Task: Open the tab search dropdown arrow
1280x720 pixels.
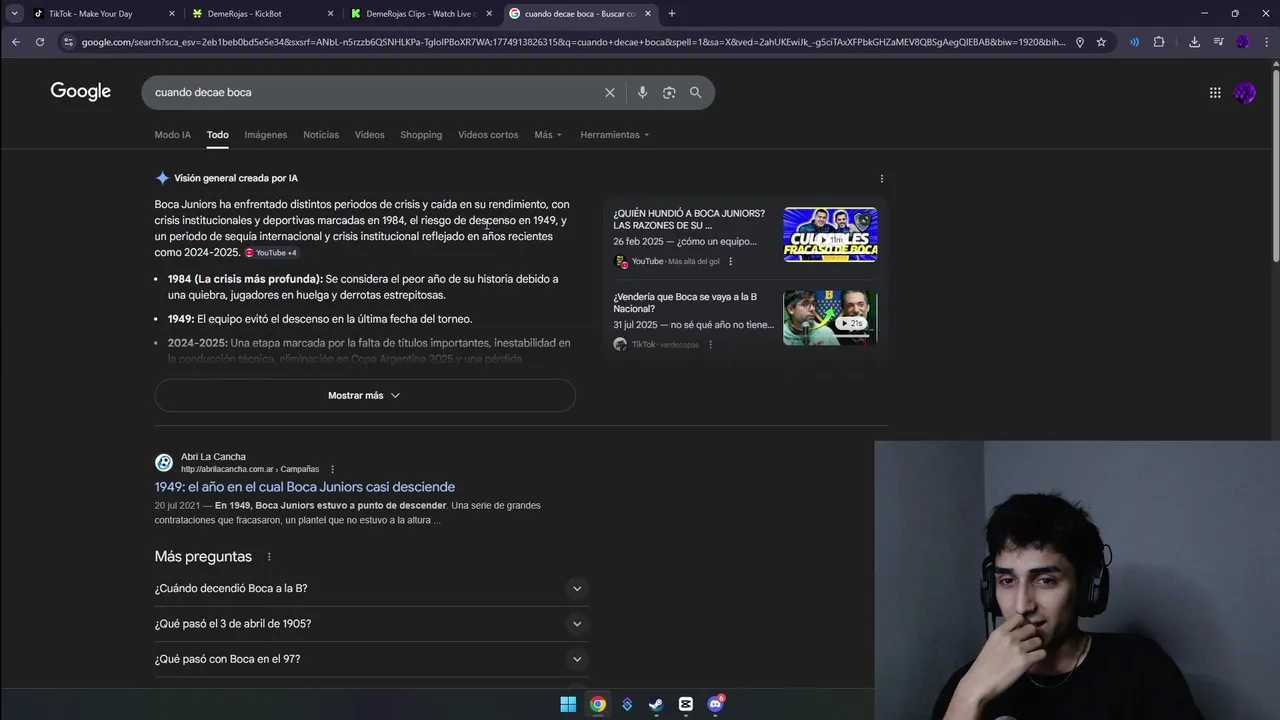Action: click(14, 14)
